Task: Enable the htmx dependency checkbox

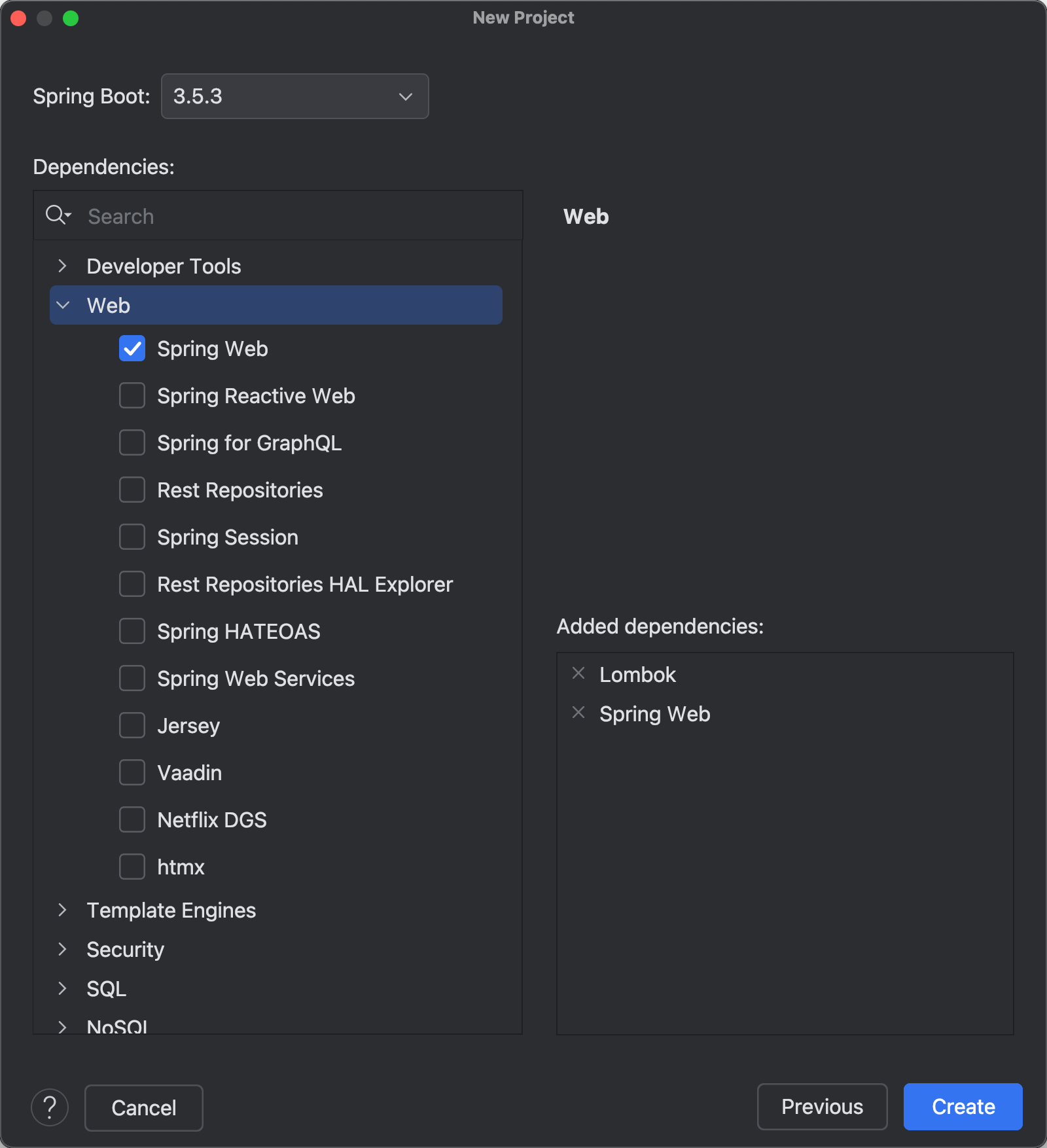Action: (132, 867)
